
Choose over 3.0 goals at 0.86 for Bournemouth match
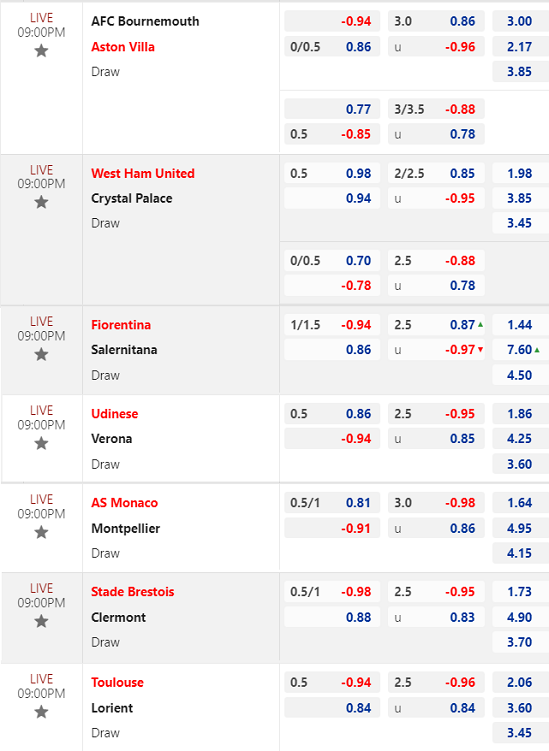[436, 22]
